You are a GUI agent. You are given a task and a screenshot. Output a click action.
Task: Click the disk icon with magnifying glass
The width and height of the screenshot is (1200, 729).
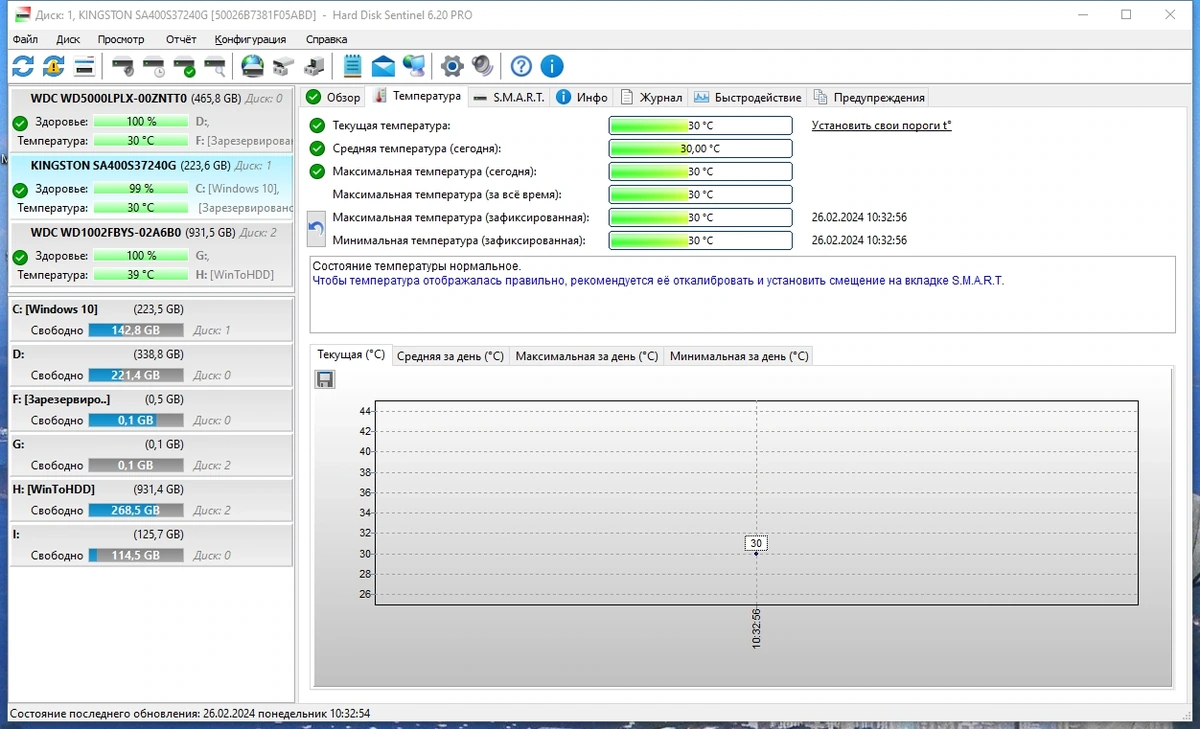click(x=215, y=66)
